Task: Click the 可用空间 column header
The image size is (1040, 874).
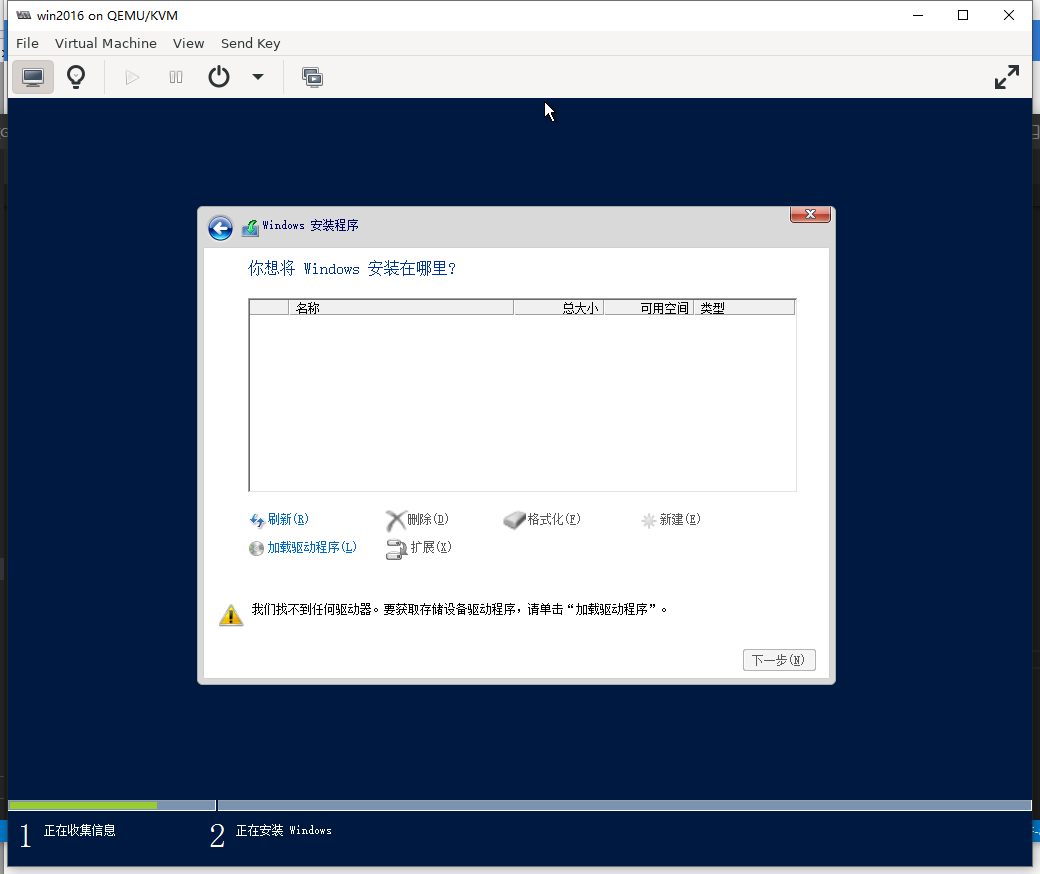Action: point(648,308)
